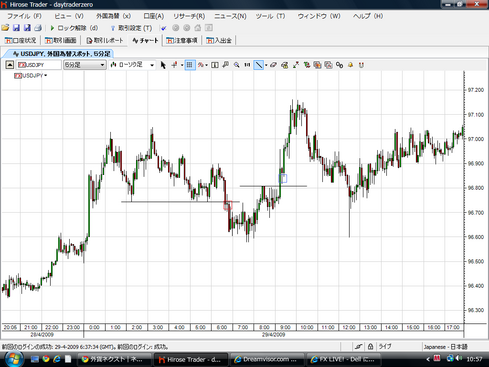This screenshot has height=367, width=489.
Task: Click the green-red arrows icon
Action: [x=296, y=65]
